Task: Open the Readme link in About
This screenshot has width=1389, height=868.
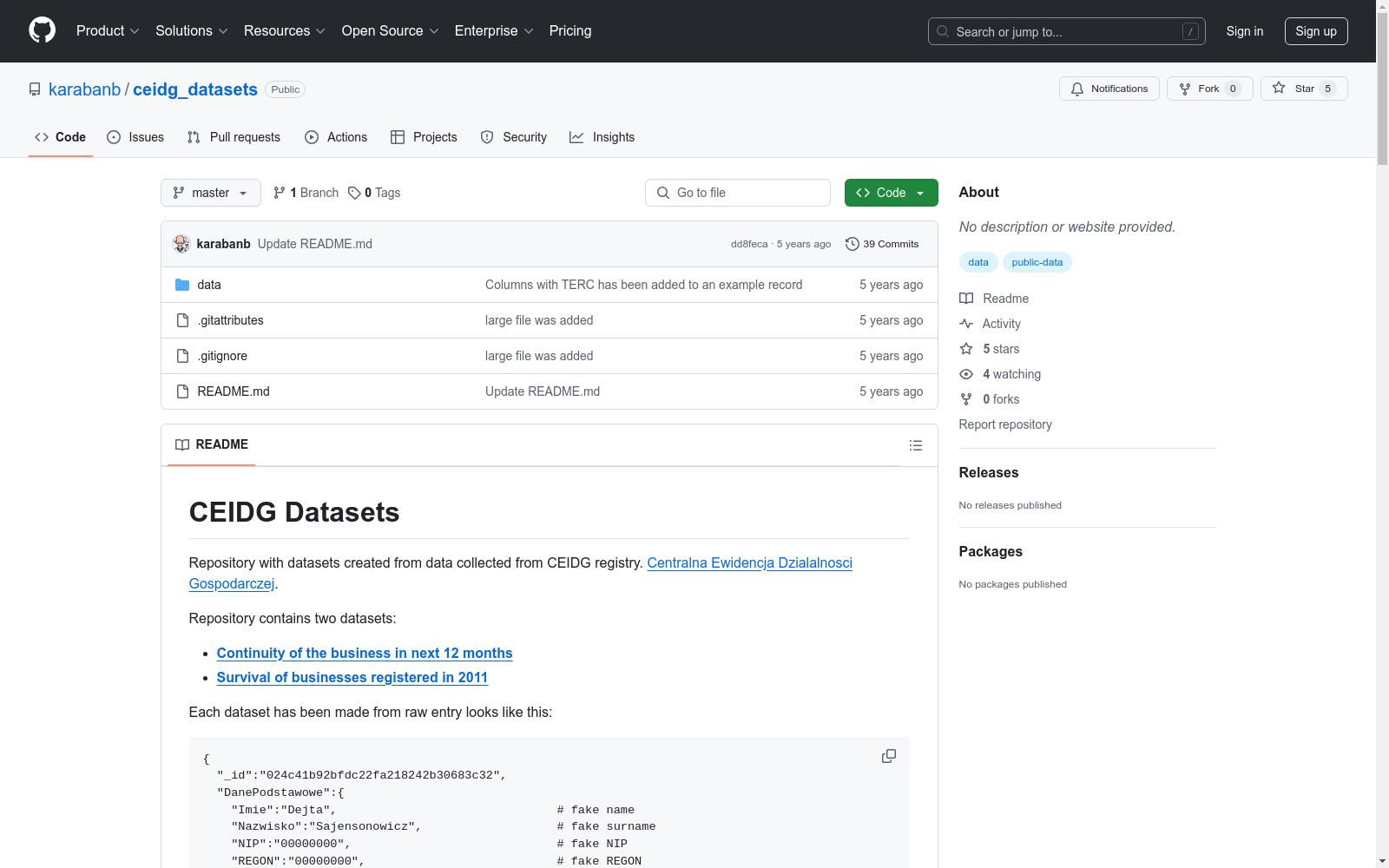Action: tap(994, 299)
